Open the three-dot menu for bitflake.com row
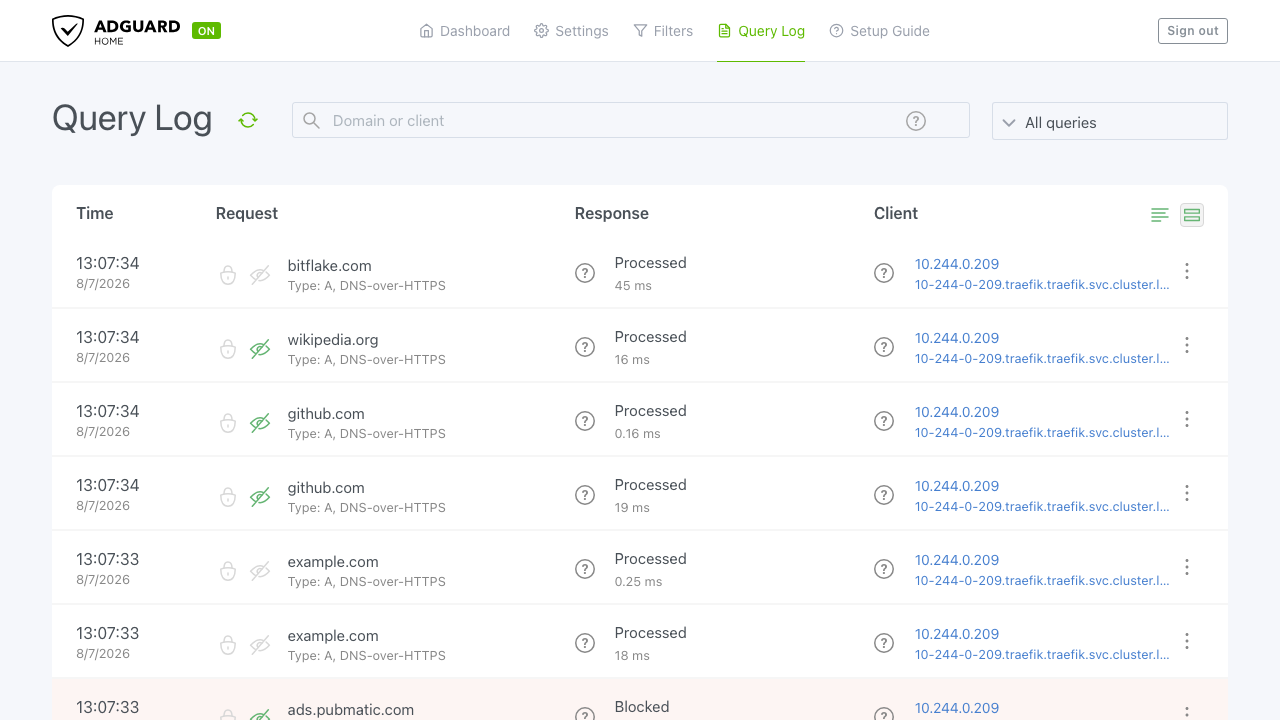 point(1187,271)
